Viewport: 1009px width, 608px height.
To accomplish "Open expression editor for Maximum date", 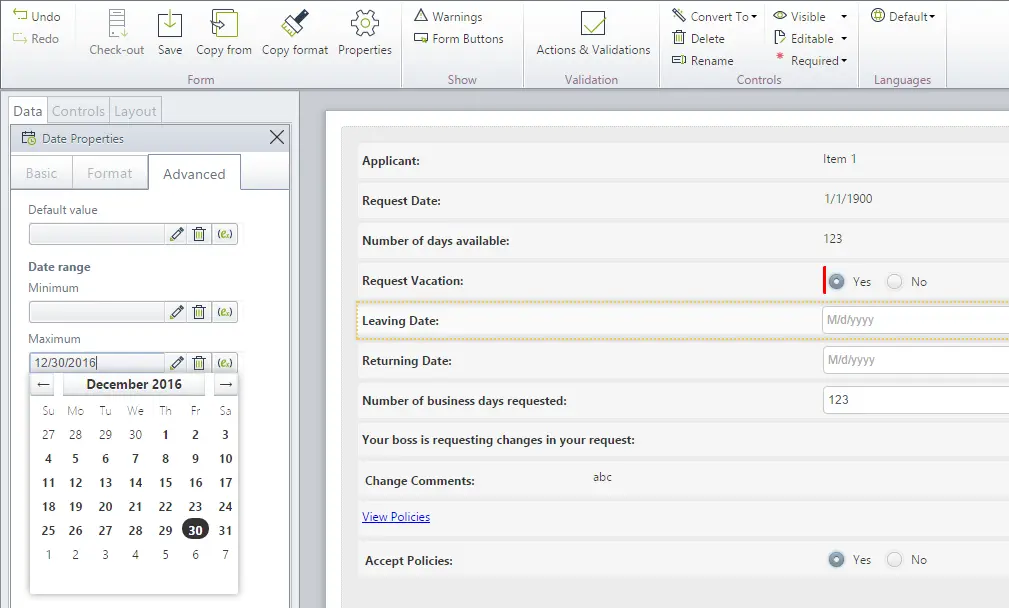I will pos(225,363).
